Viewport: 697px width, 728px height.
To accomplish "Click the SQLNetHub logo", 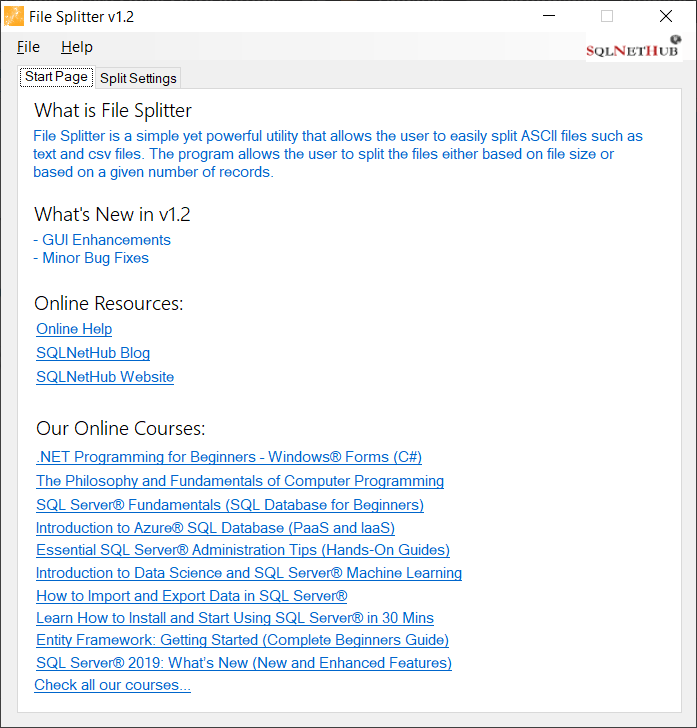I will [x=634, y=47].
